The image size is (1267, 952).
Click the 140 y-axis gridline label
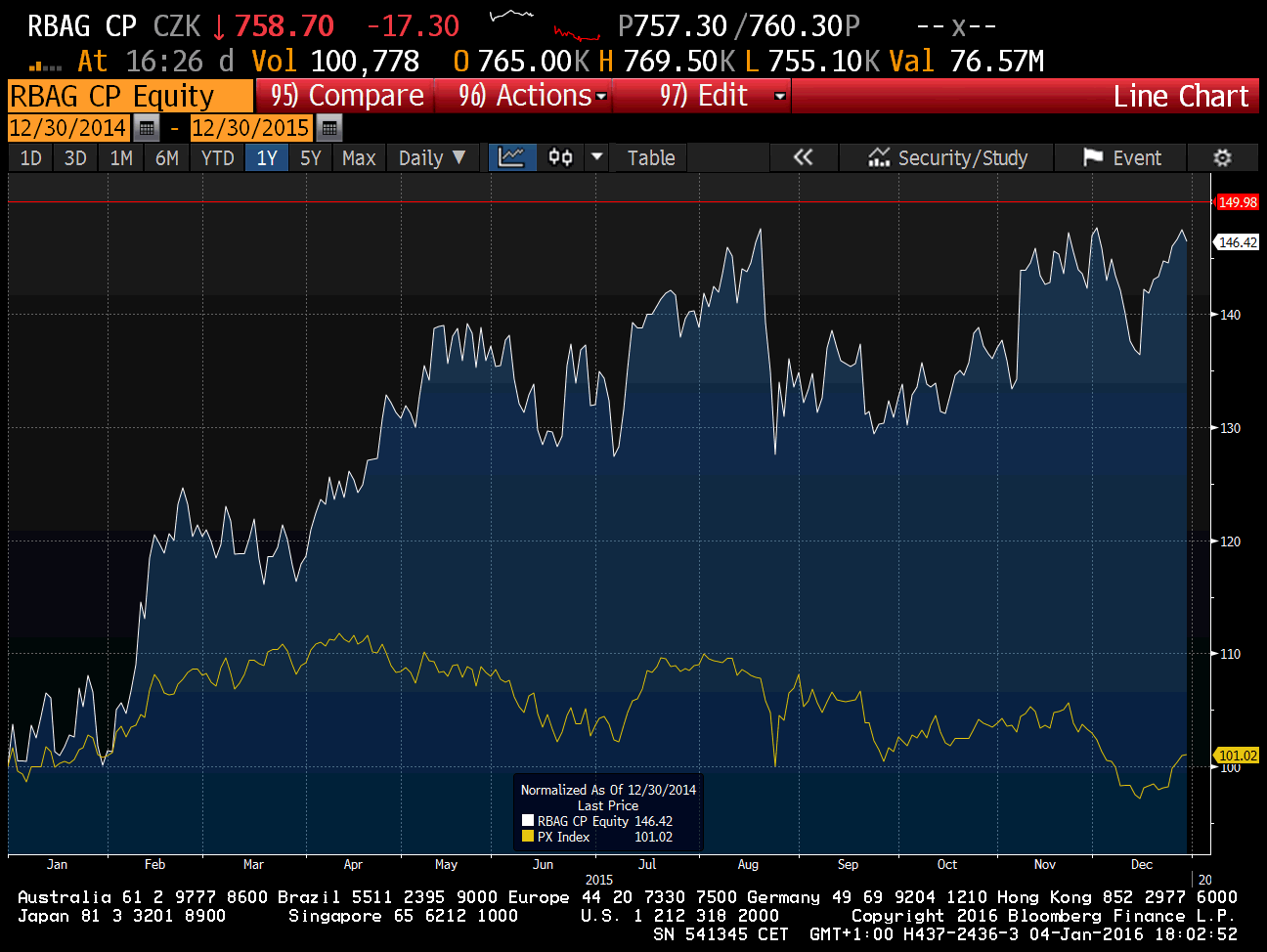tap(1231, 315)
